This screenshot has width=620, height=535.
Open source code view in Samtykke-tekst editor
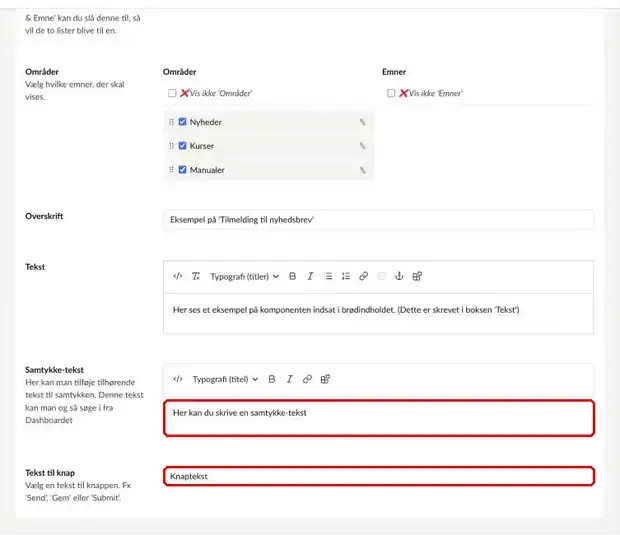(178, 379)
